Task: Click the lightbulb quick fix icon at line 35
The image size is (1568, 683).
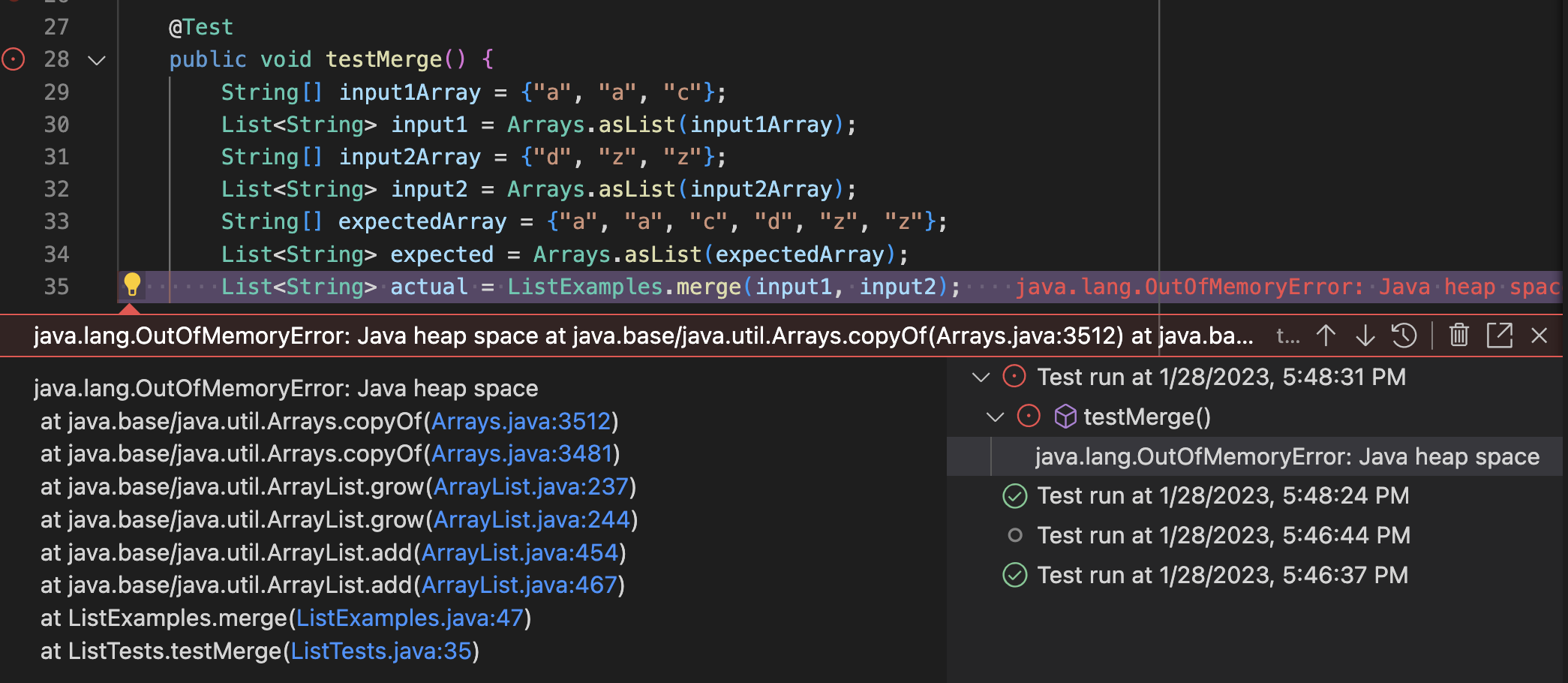Action: tap(132, 285)
